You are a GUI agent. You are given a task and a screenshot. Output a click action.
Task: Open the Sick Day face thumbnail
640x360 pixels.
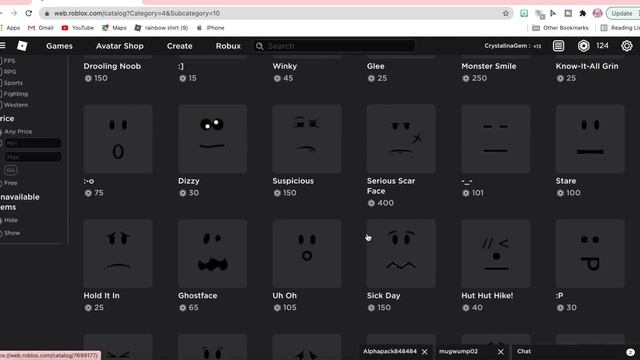401,253
